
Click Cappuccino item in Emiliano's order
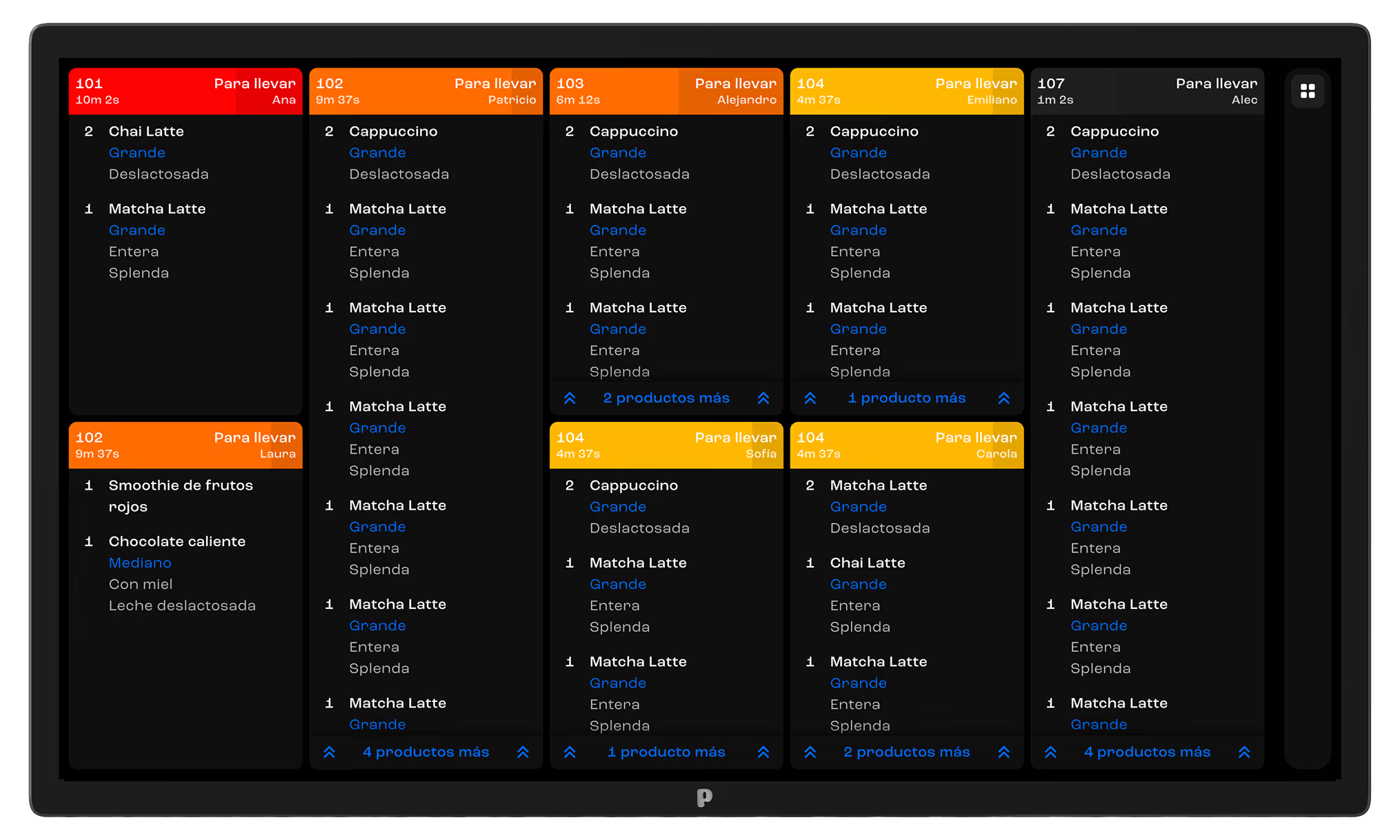point(874,131)
